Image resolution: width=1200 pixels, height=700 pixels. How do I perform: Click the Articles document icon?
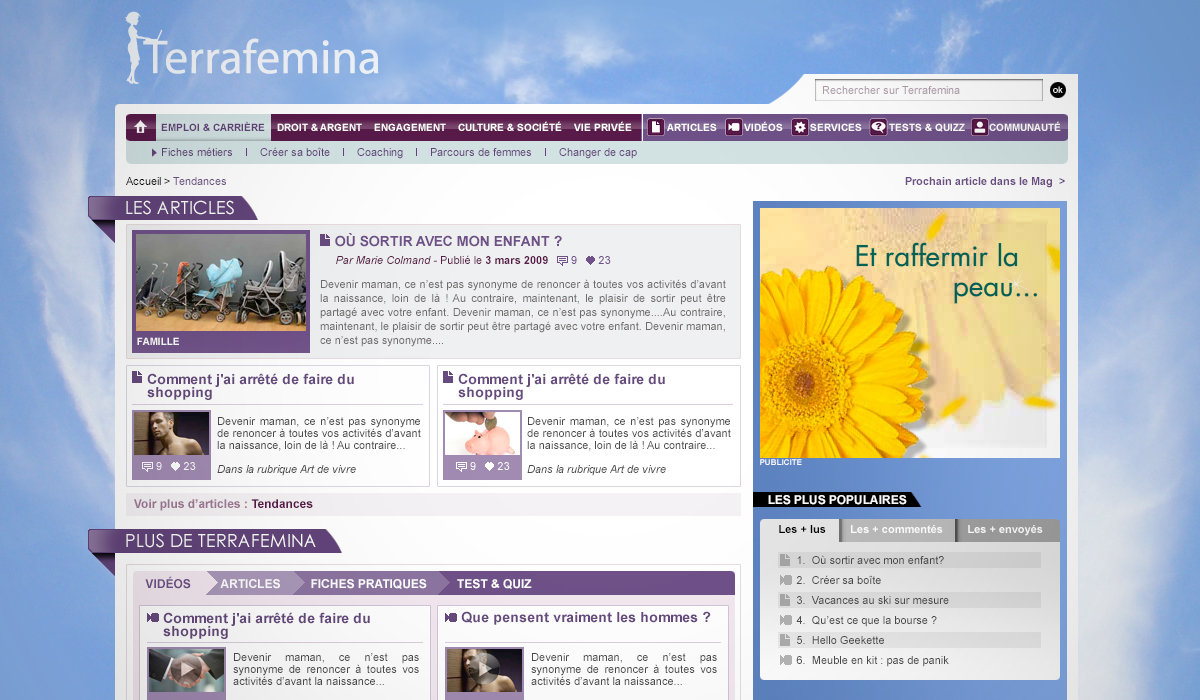[x=656, y=127]
